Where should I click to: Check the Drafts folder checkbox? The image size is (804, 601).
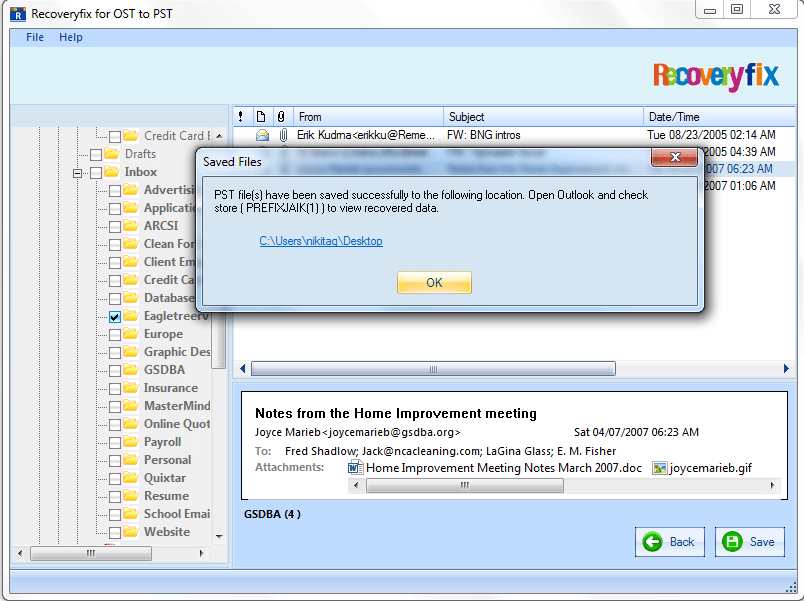(x=96, y=155)
